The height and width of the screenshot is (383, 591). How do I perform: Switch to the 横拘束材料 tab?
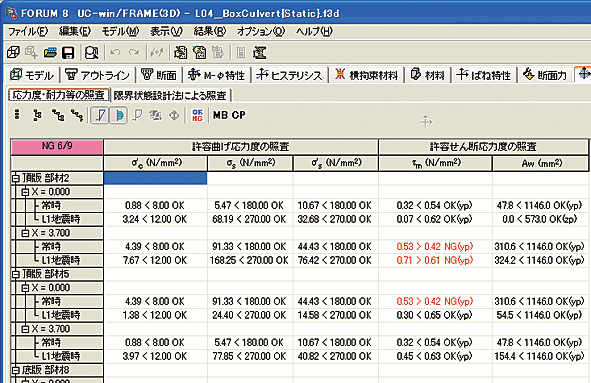[367, 75]
